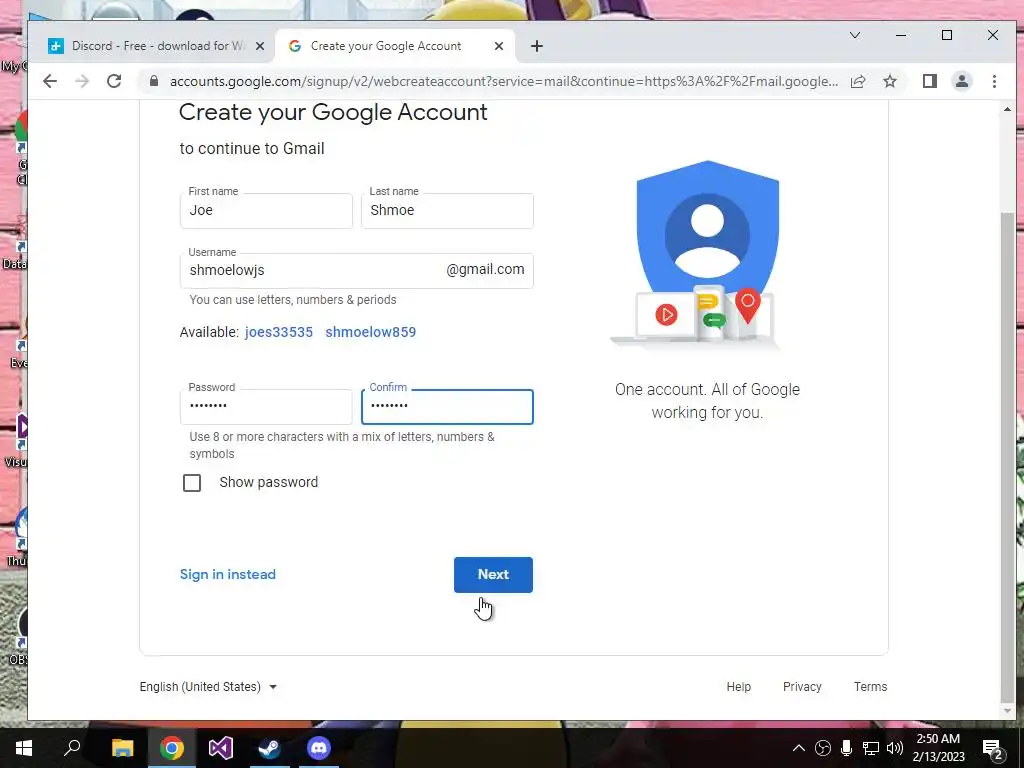
Task: Click the taskbar clock showing 2:50 AM
Action: pos(938,748)
